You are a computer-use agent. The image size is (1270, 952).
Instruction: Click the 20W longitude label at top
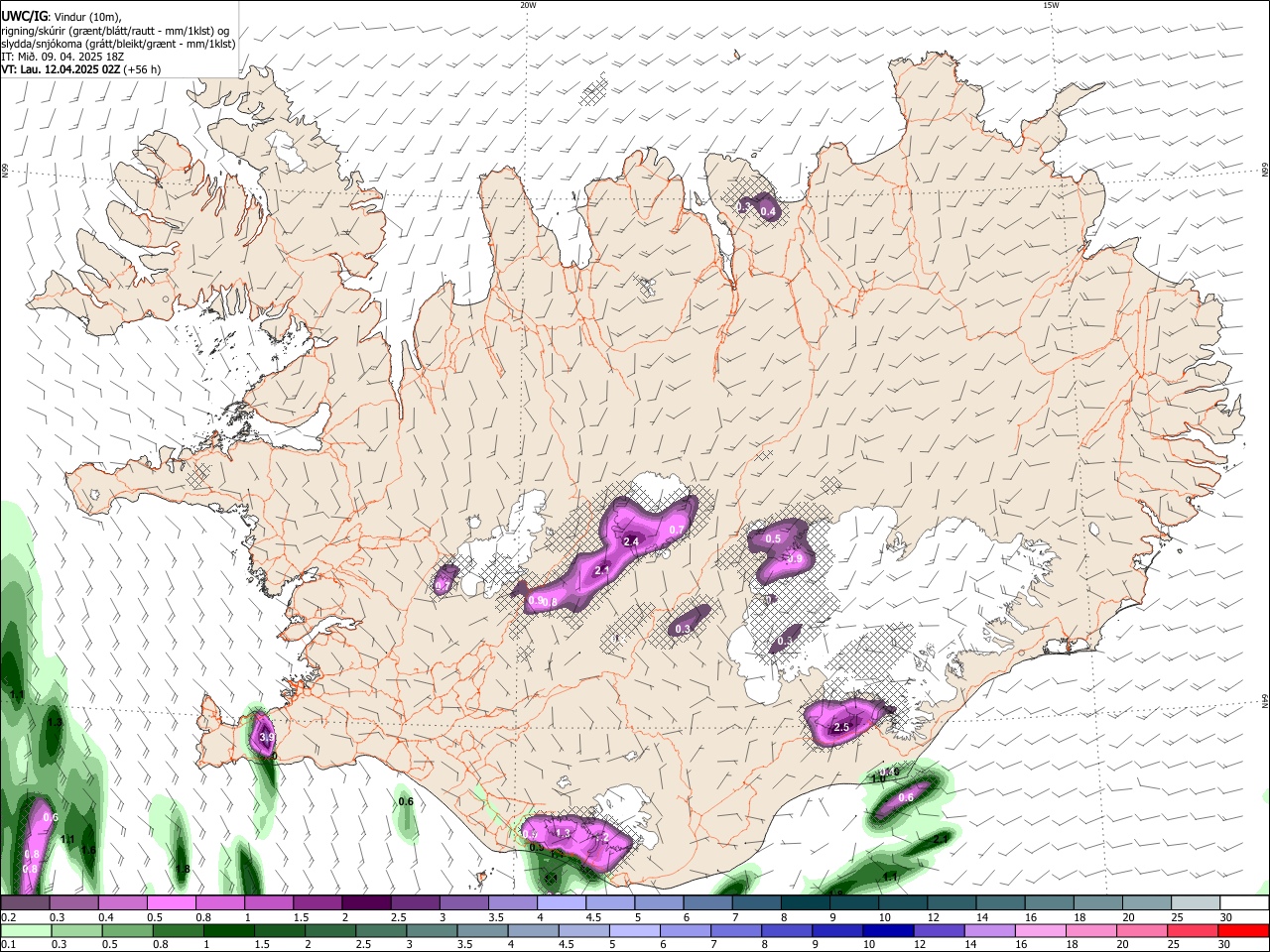528,5
